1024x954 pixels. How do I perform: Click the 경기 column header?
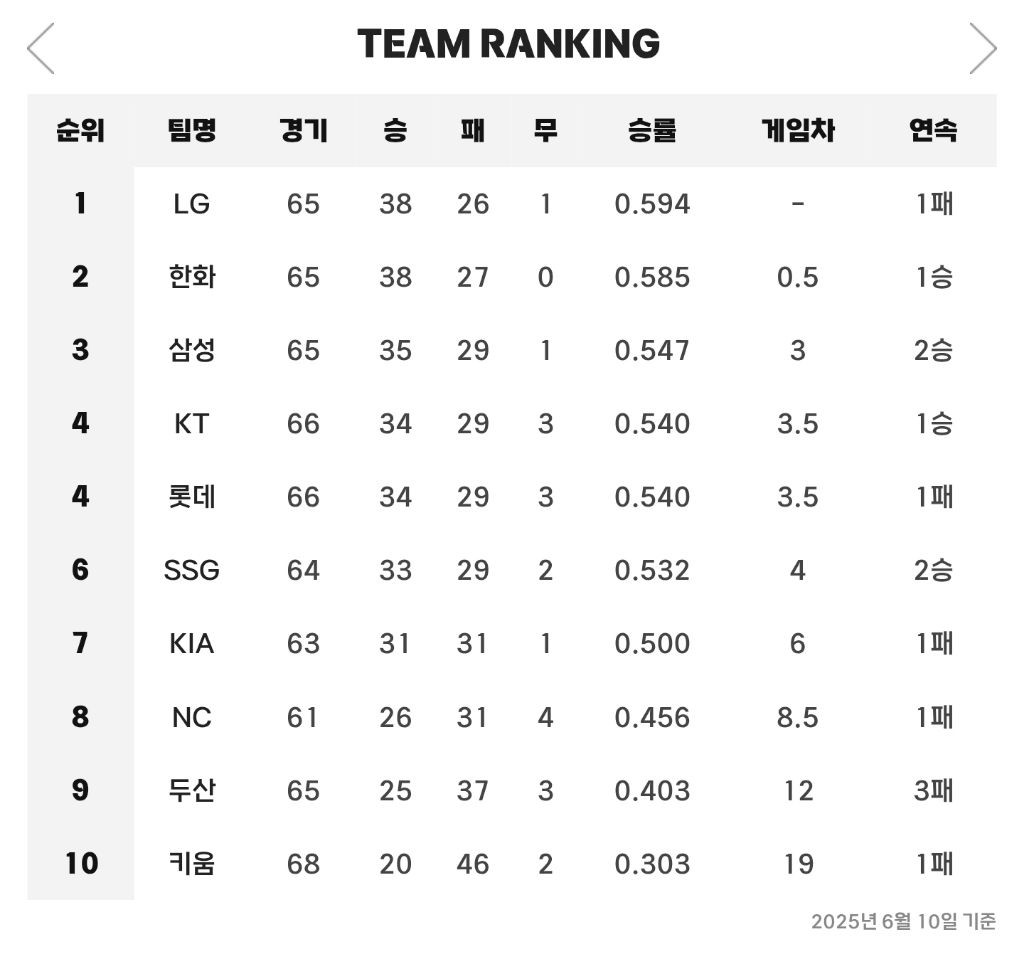tap(303, 130)
